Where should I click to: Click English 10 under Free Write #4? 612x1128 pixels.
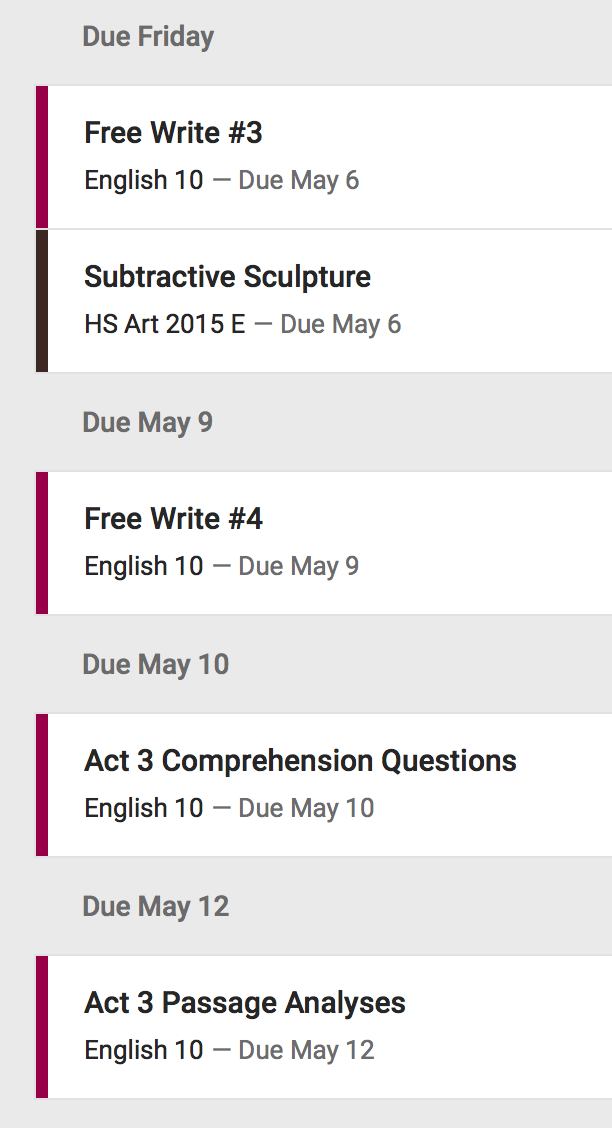point(143,567)
